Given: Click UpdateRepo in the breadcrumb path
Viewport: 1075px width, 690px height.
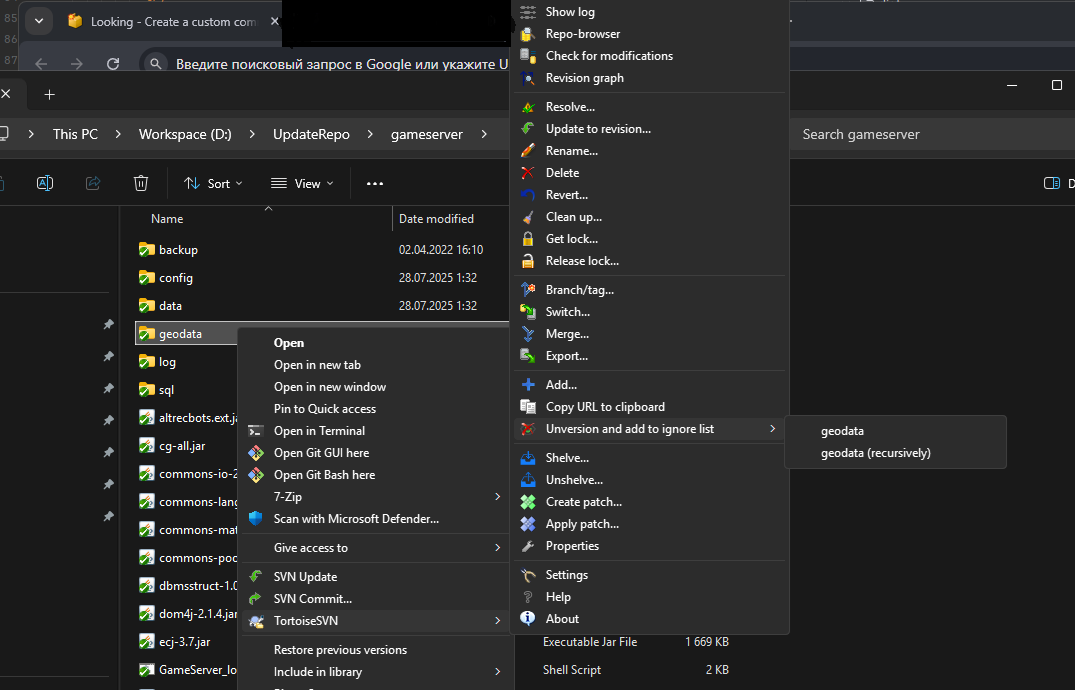Looking at the screenshot, I should 311,134.
